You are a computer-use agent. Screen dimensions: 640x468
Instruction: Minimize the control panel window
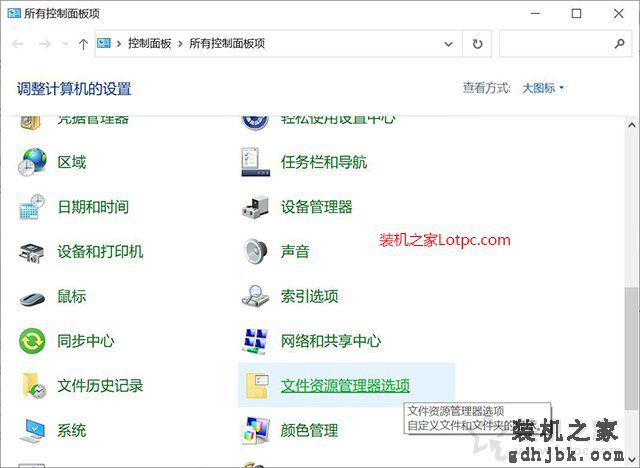point(536,13)
